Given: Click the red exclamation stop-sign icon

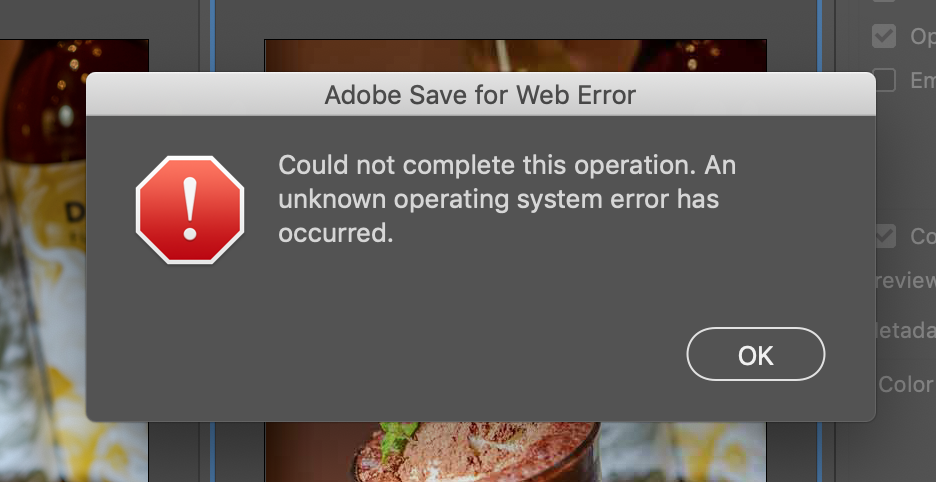Looking at the screenshot, I should tap(190, 210).
